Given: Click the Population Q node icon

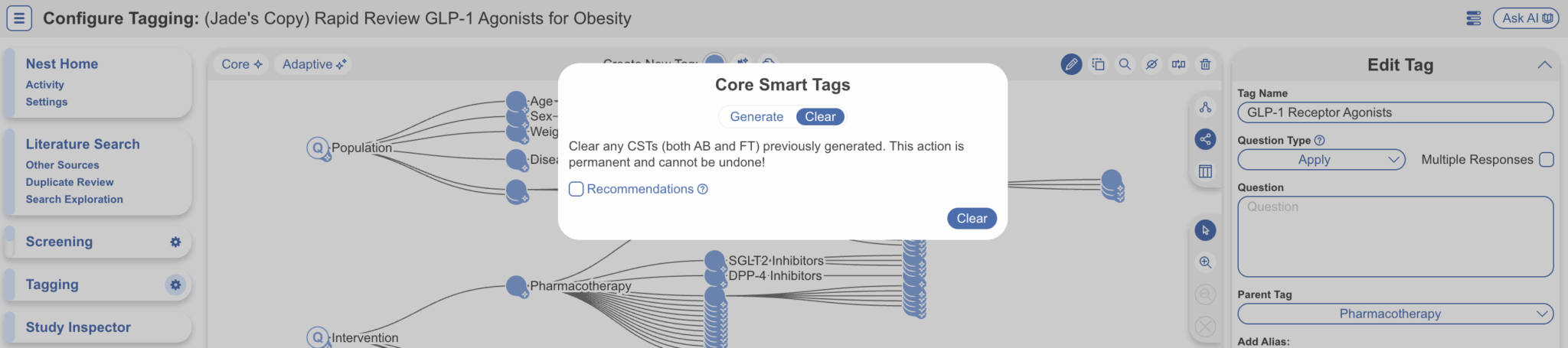Looking at the screenshot, I should pos(318,148).
